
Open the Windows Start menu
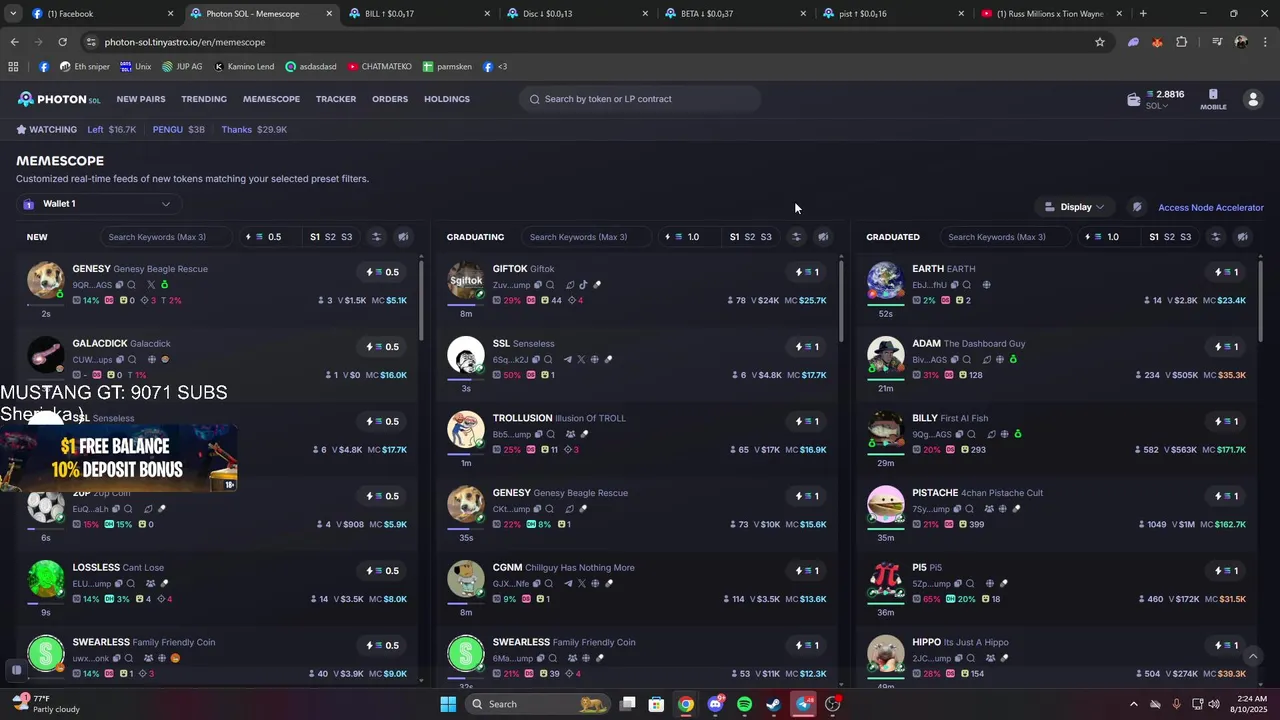[448, 704]
